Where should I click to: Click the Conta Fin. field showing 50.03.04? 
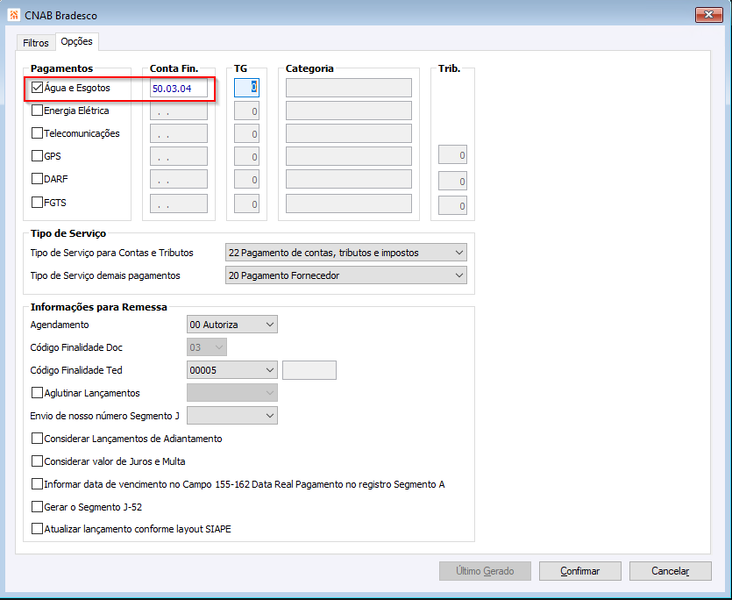coord(179,88)
